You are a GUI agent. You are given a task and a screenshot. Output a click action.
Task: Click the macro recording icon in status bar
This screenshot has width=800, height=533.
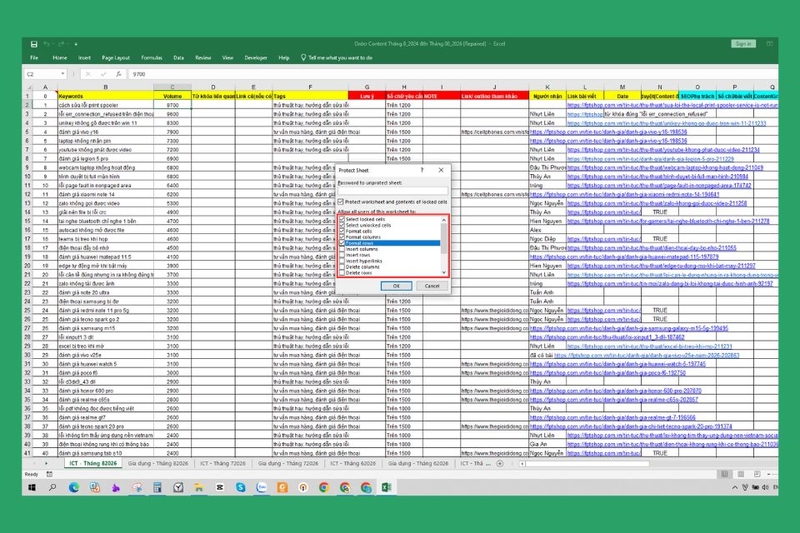pos(49,474)
